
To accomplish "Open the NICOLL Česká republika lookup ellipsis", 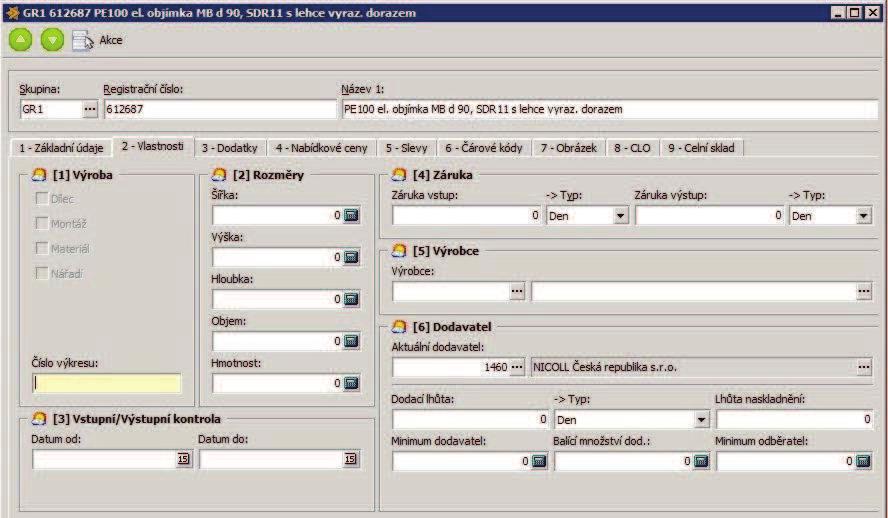I will click(x=863, y=367).
